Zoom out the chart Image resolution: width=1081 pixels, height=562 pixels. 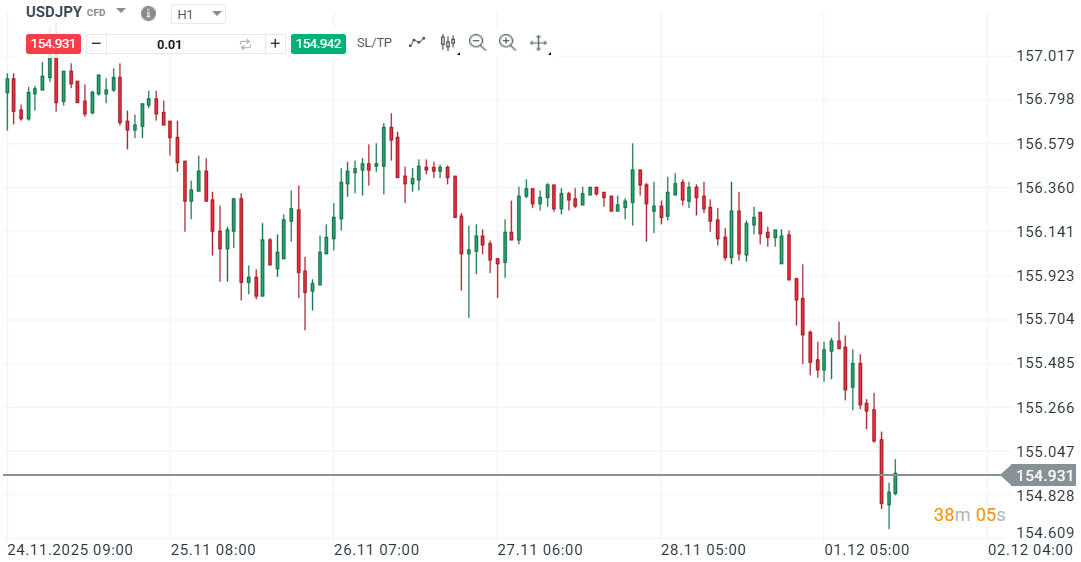(x=477, y=42)
